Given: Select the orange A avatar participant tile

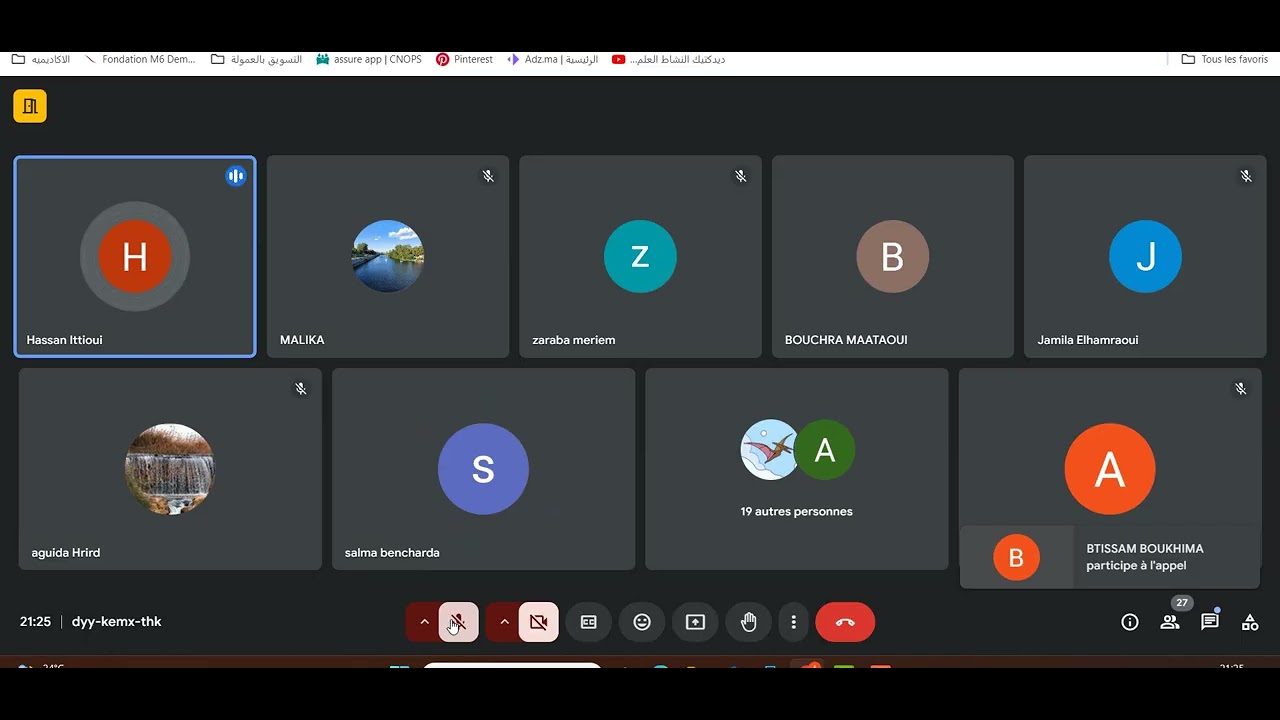Looking at the screenshot, I should click(x=1110, y=469).
